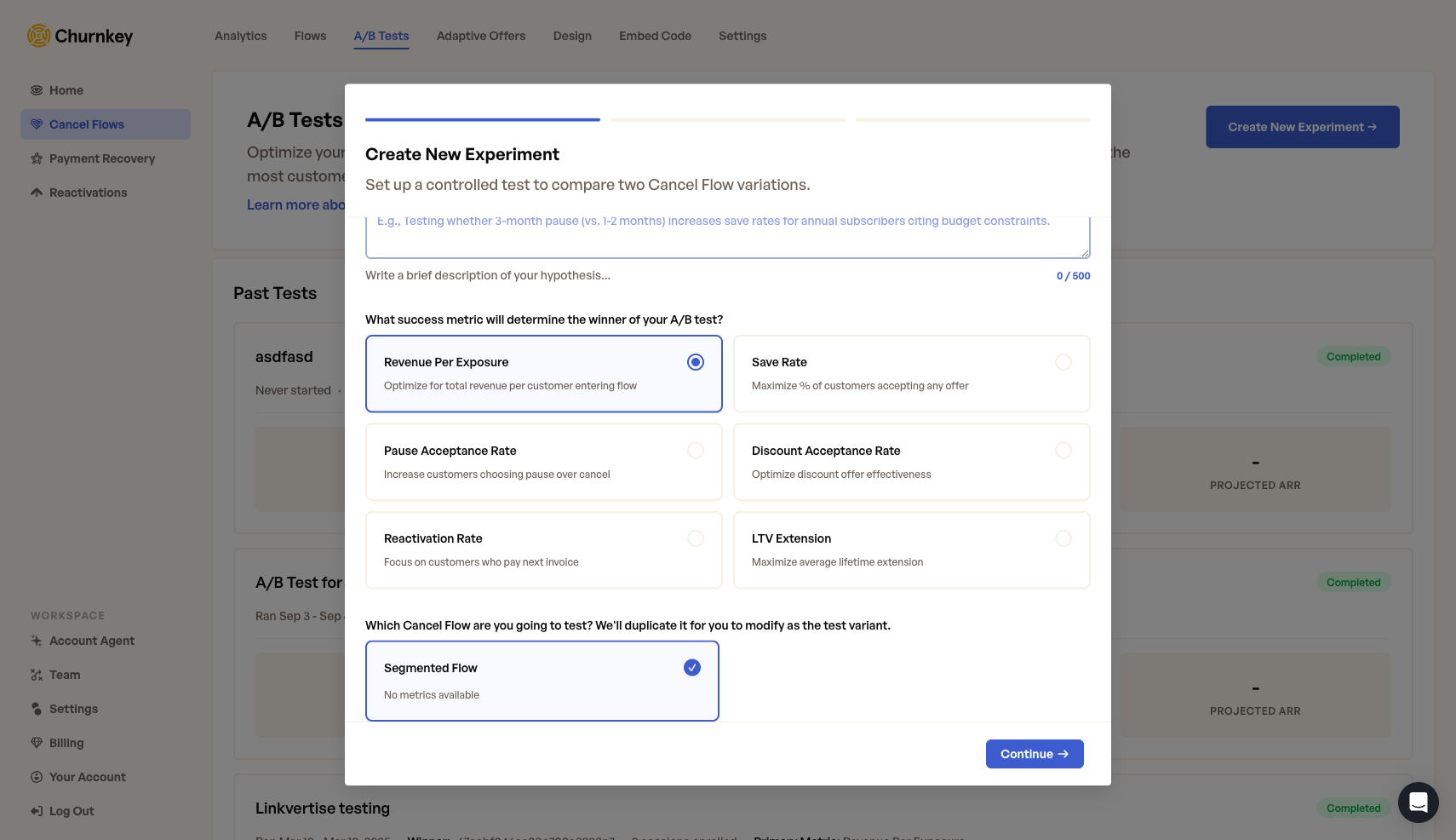Select Cancel Flows in the sidebar

pyautogui.click(x=85, y=124)
